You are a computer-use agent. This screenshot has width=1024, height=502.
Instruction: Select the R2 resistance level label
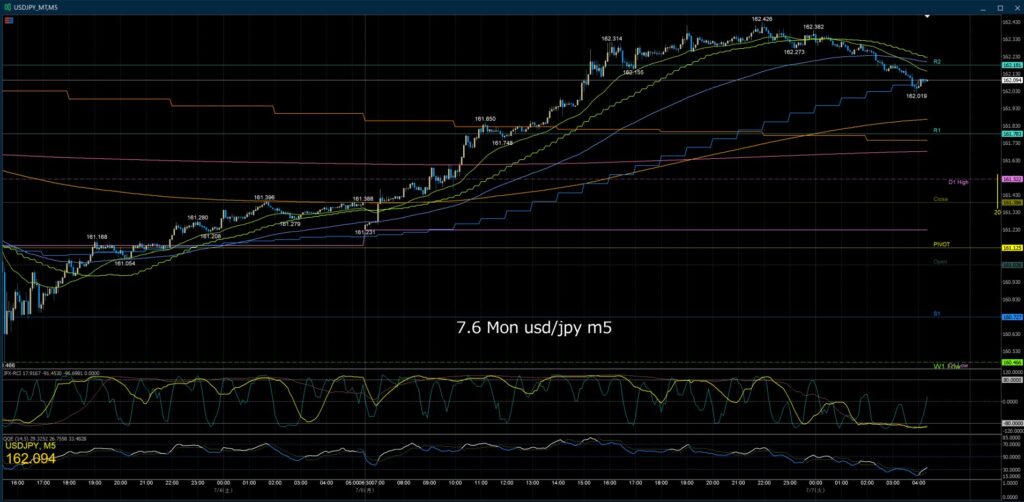click(x=936, y=61)
